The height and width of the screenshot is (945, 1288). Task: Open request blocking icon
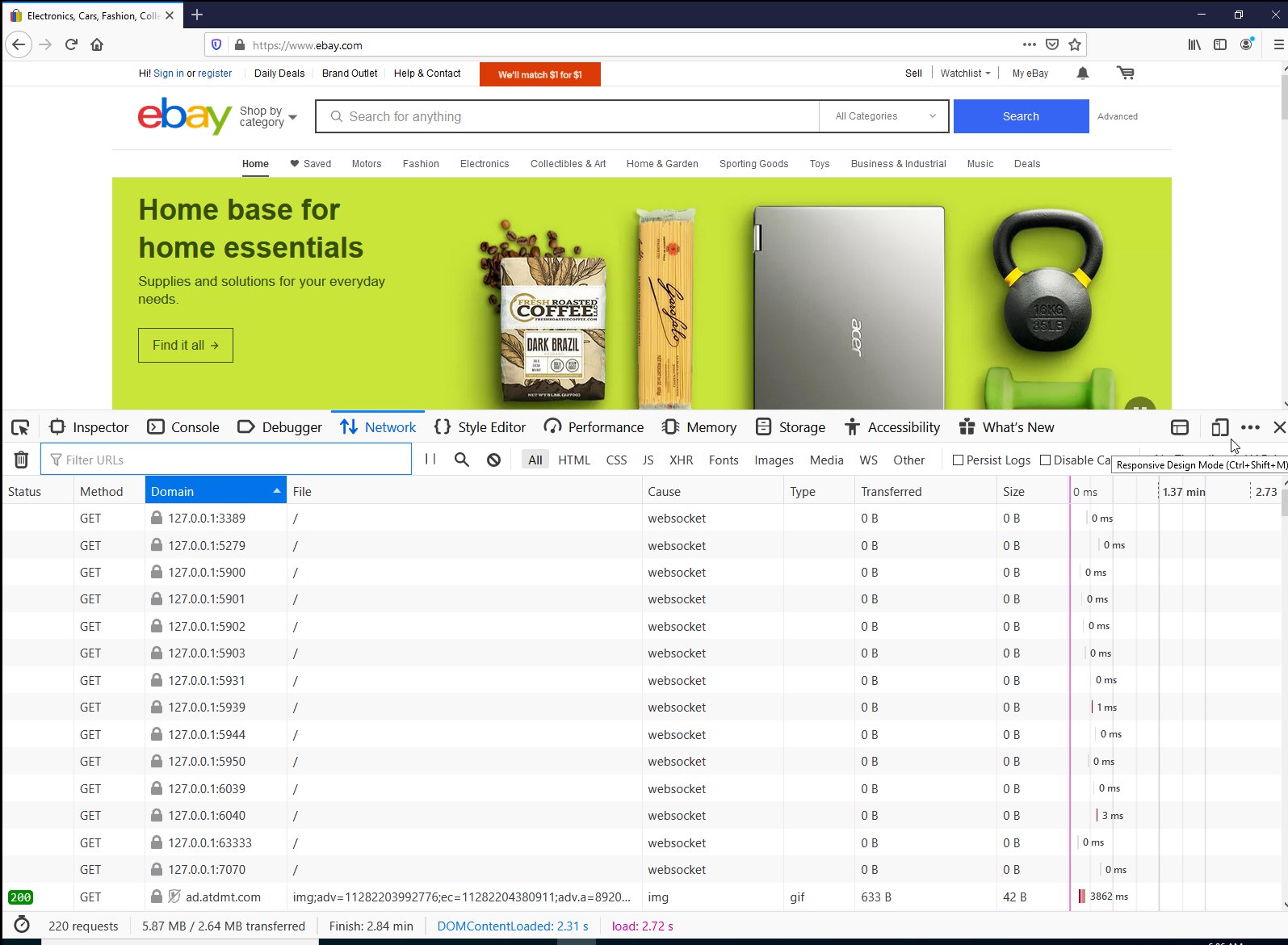click(493, 460)
